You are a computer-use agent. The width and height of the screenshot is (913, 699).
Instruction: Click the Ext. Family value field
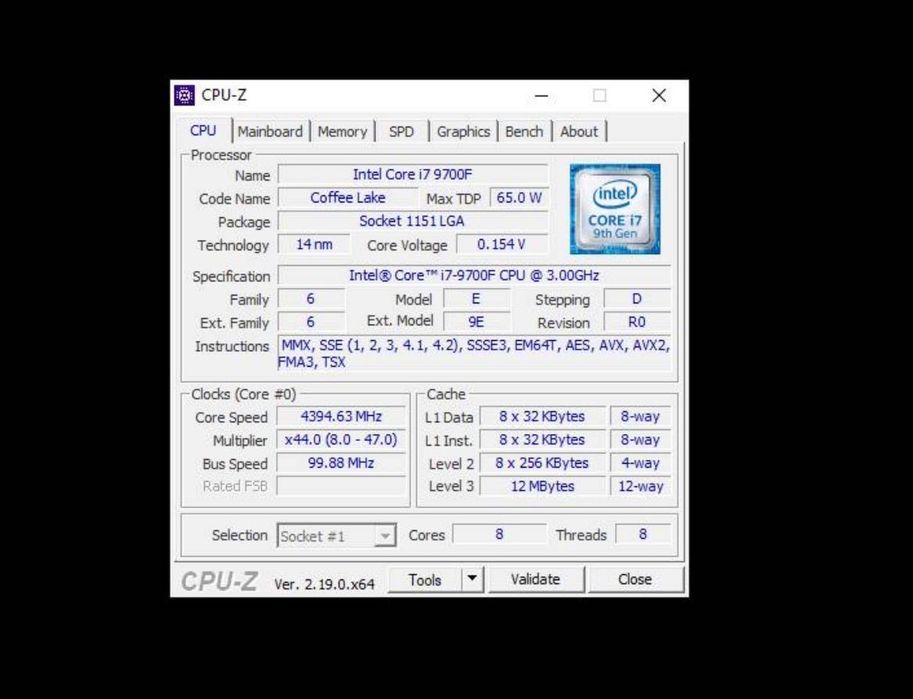point(311,322)
